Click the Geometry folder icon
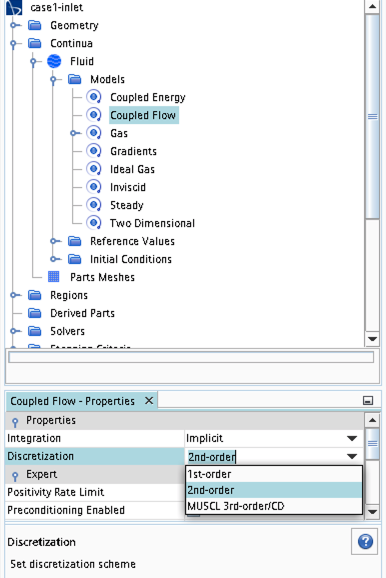Screen dimensions: 386x578 pos(35,25)
